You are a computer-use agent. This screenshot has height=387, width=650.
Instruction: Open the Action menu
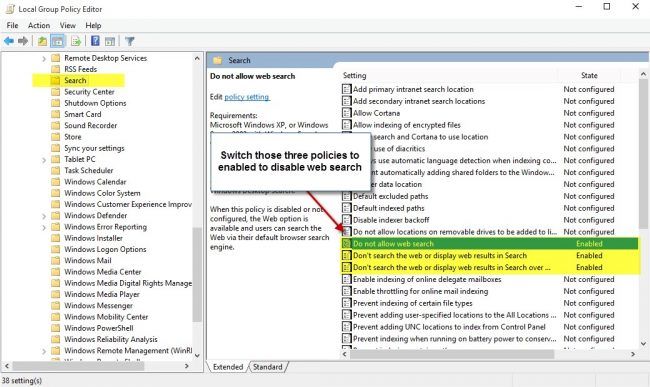(39, 25)
